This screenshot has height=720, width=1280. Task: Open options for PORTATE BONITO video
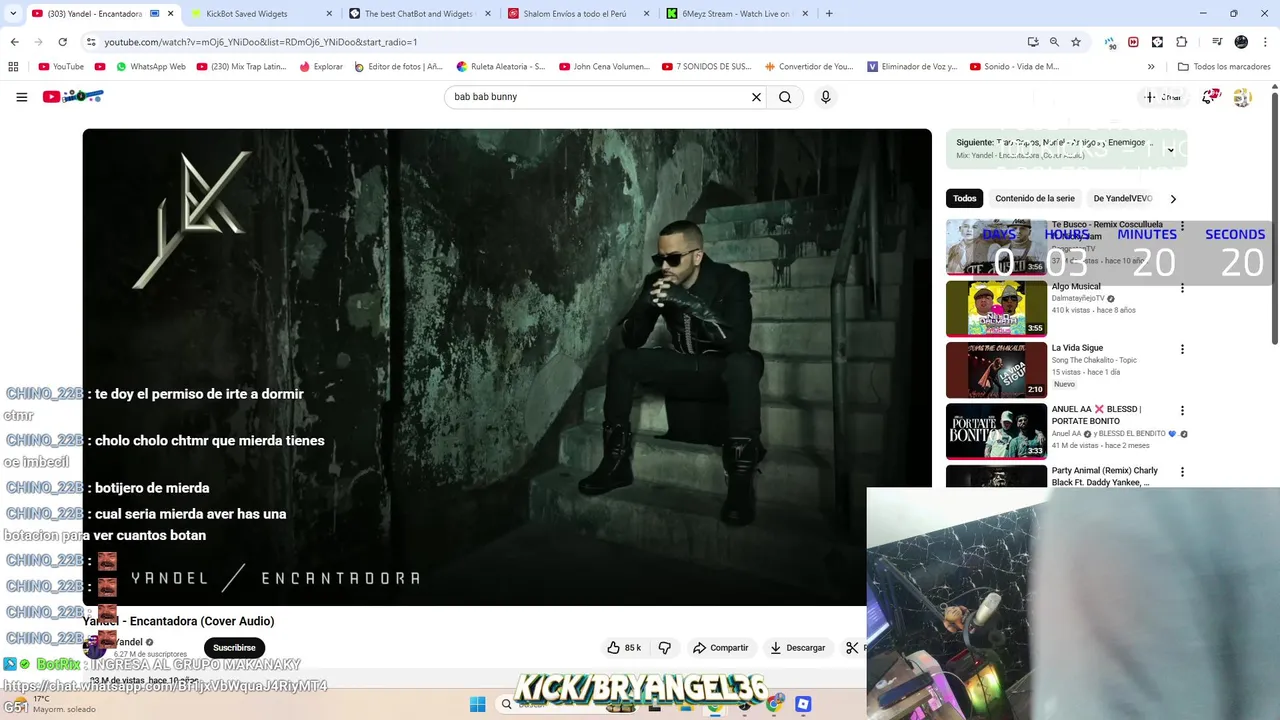tap(1182, 411)
